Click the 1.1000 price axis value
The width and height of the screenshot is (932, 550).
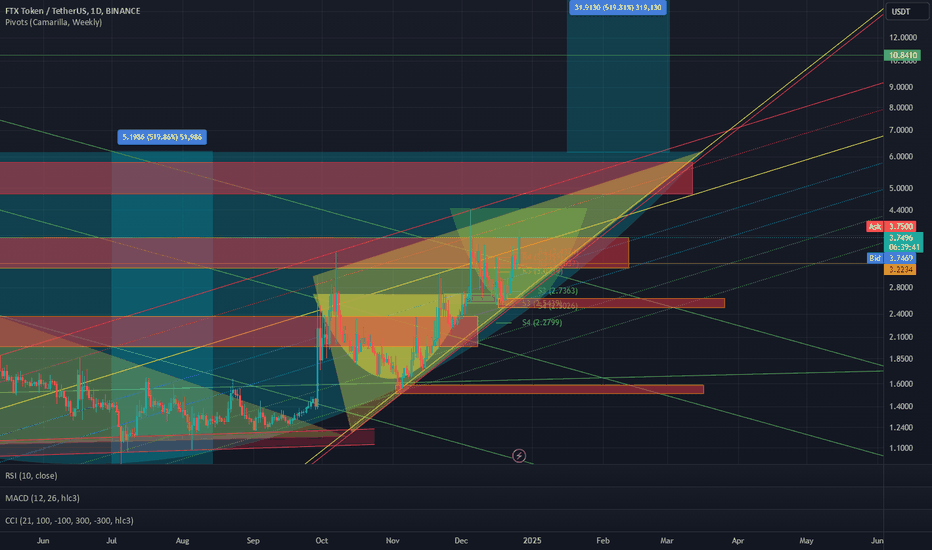point(901,448)
